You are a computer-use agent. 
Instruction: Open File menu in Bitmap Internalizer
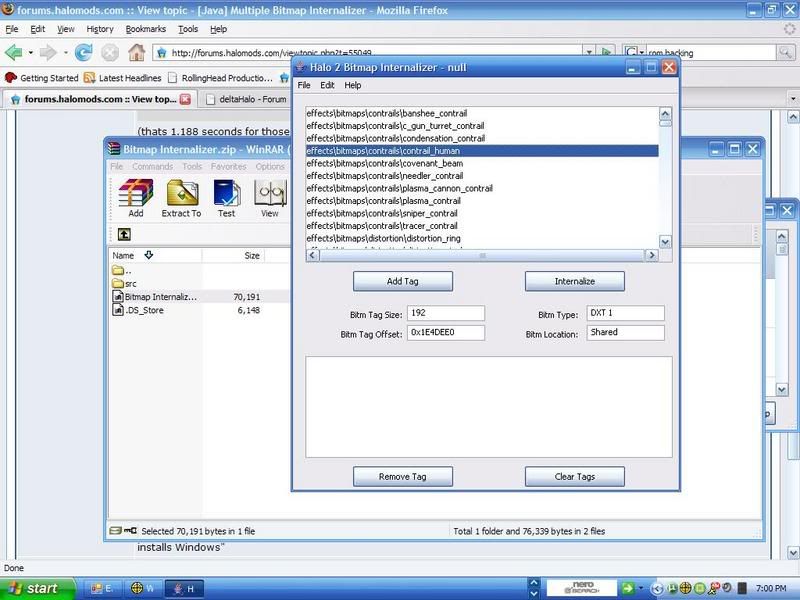304,85
